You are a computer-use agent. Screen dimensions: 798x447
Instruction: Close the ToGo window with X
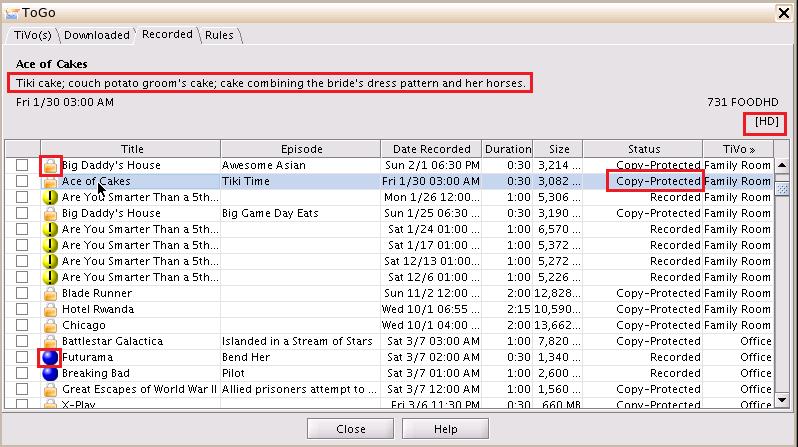784,13
